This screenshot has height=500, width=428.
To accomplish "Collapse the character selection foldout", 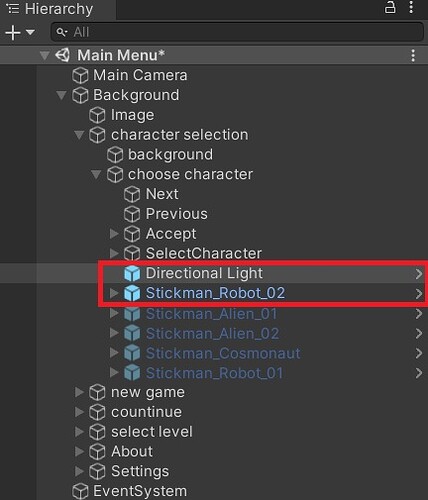I will [79, 135].
